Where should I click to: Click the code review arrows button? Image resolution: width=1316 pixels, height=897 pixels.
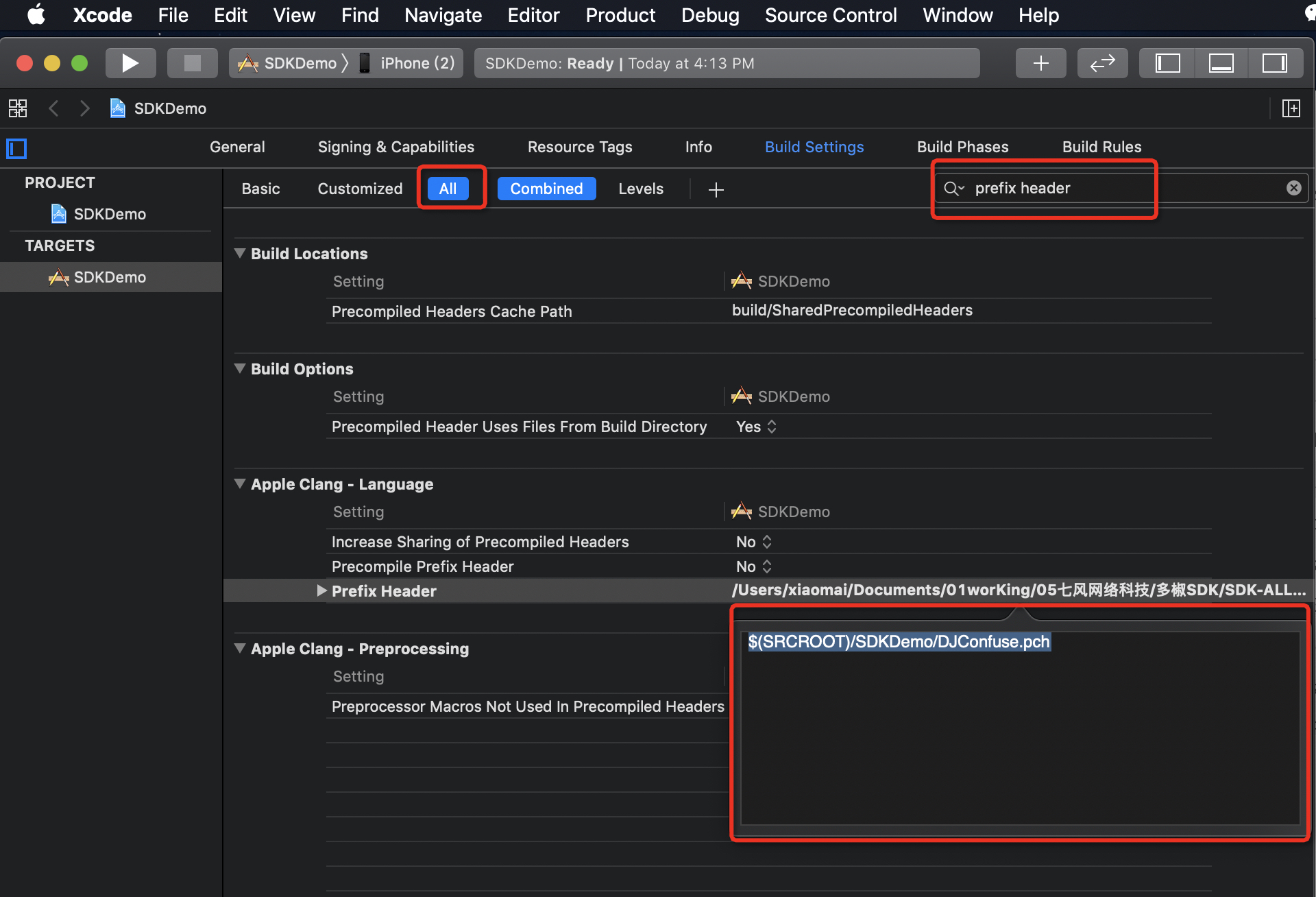[x=1102, y=63]
